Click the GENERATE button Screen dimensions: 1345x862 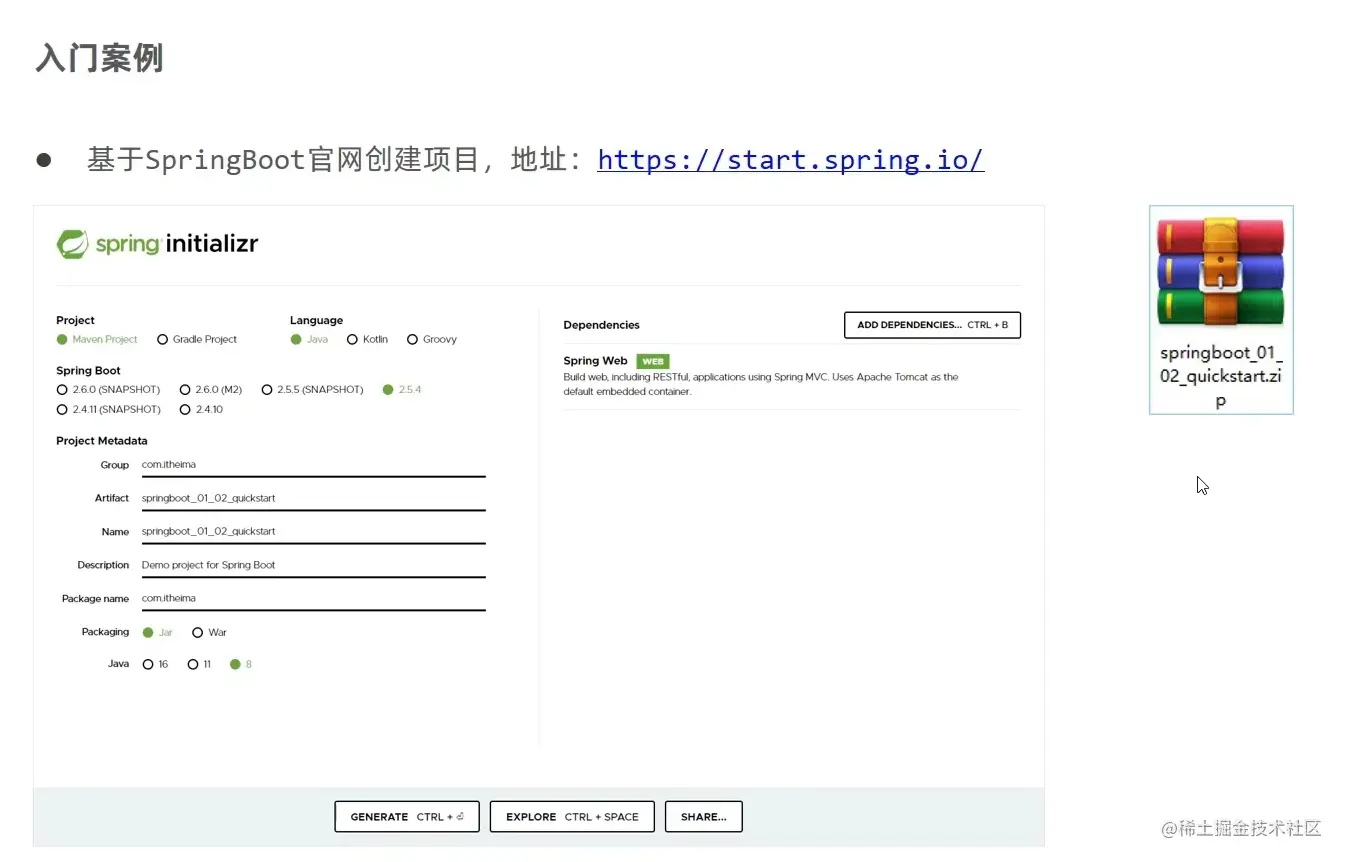click(406, 816)
